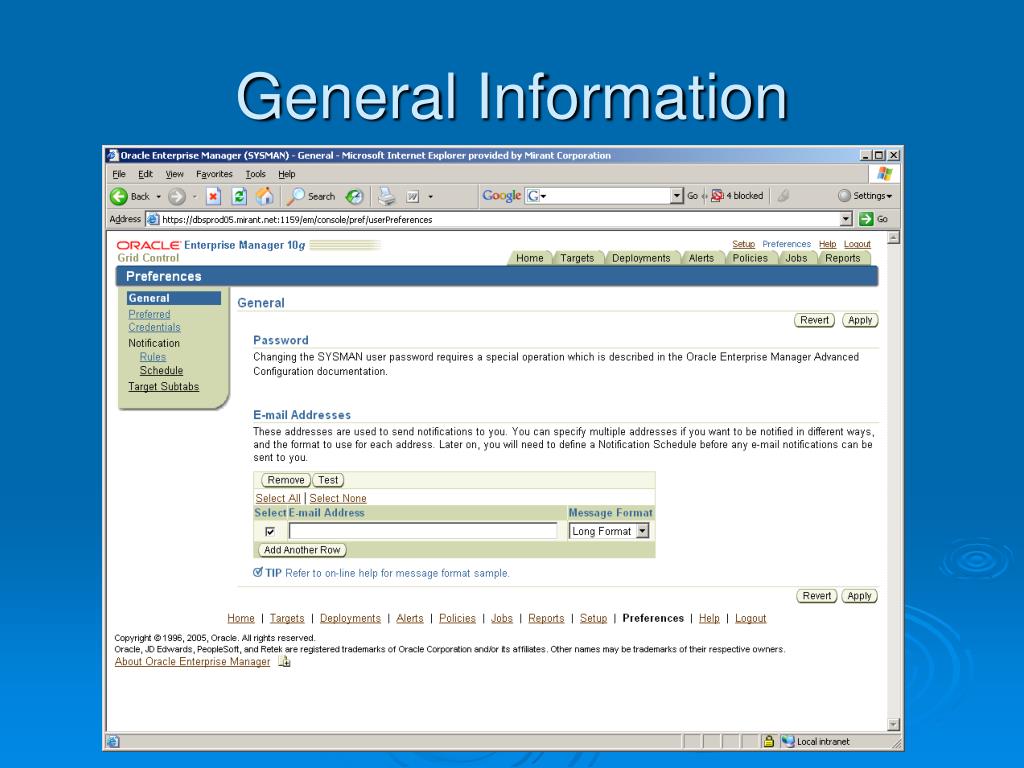The width and height of the screenshot is (1024, 768).
Task: Click the Home house icon in toolbar
Action: pyautogui.click(x=264, y=195)
